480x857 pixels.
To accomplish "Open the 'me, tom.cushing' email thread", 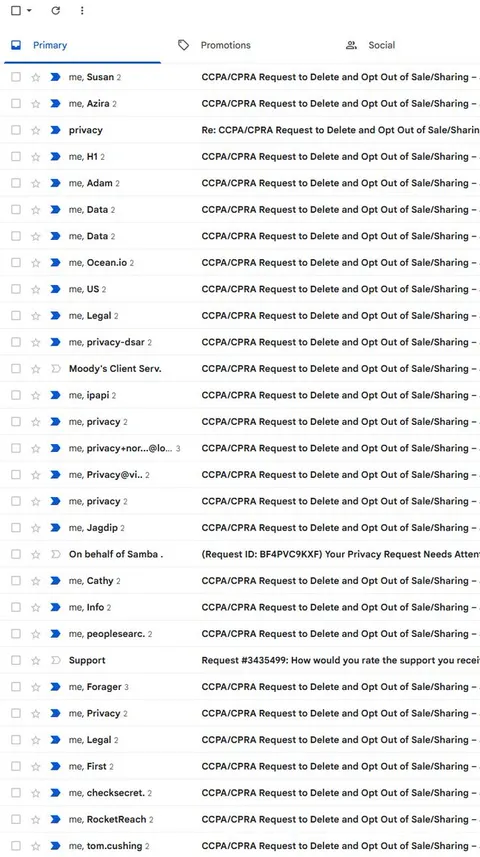I will [x=240, y=846].
